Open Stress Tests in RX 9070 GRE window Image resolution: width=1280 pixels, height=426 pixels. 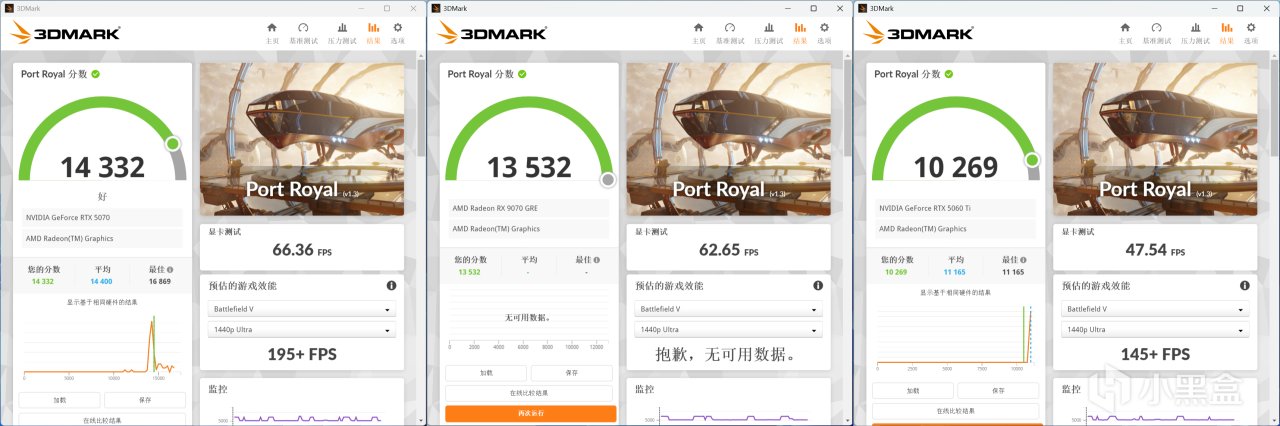click(x=769, y=33)
